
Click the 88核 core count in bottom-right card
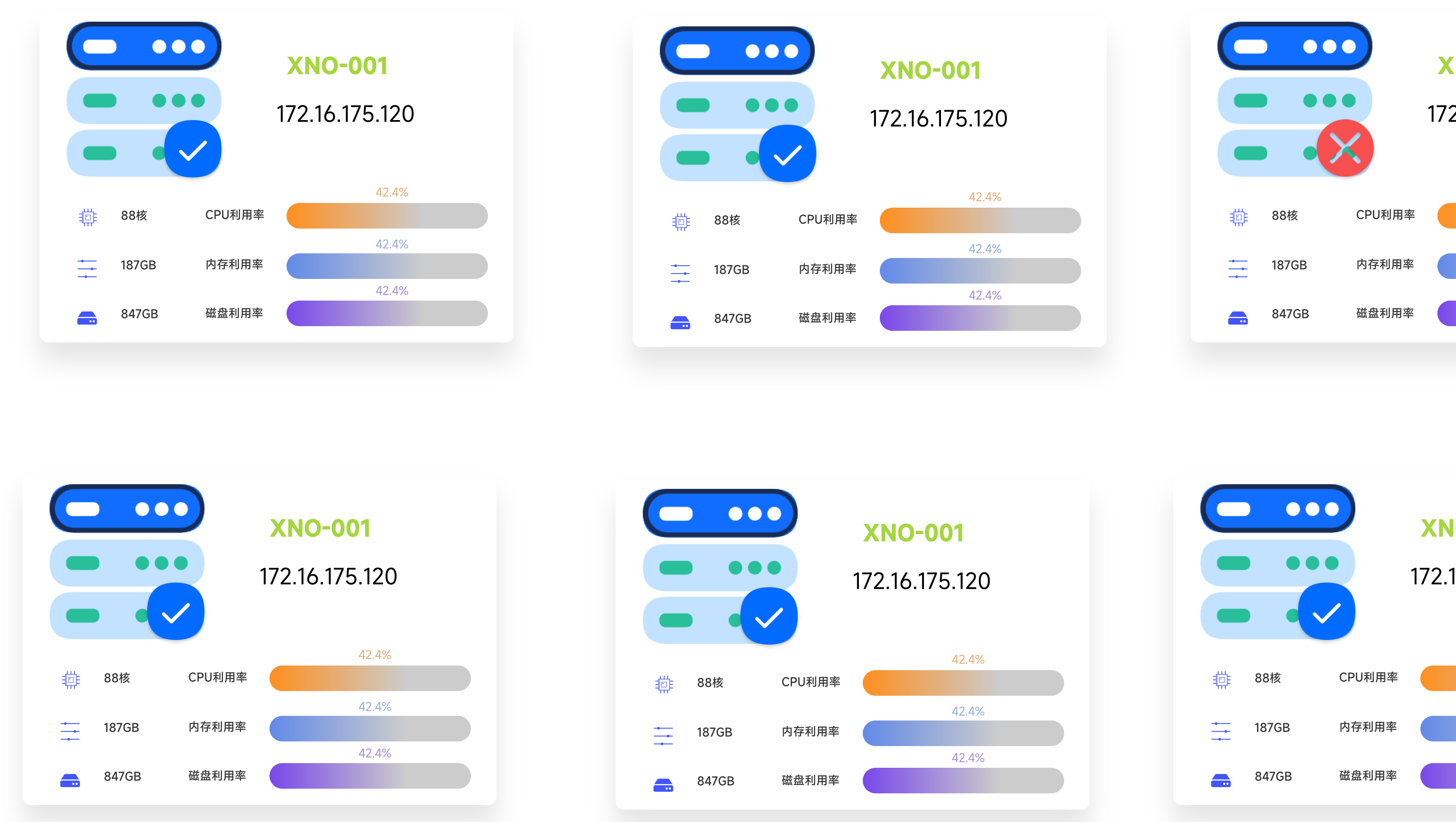1267,678
